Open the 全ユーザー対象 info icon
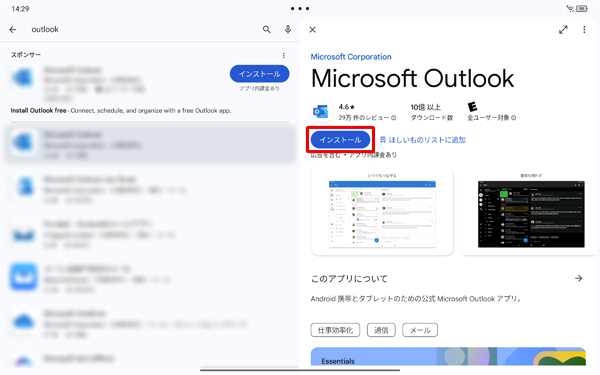 (x=514, y=118)
